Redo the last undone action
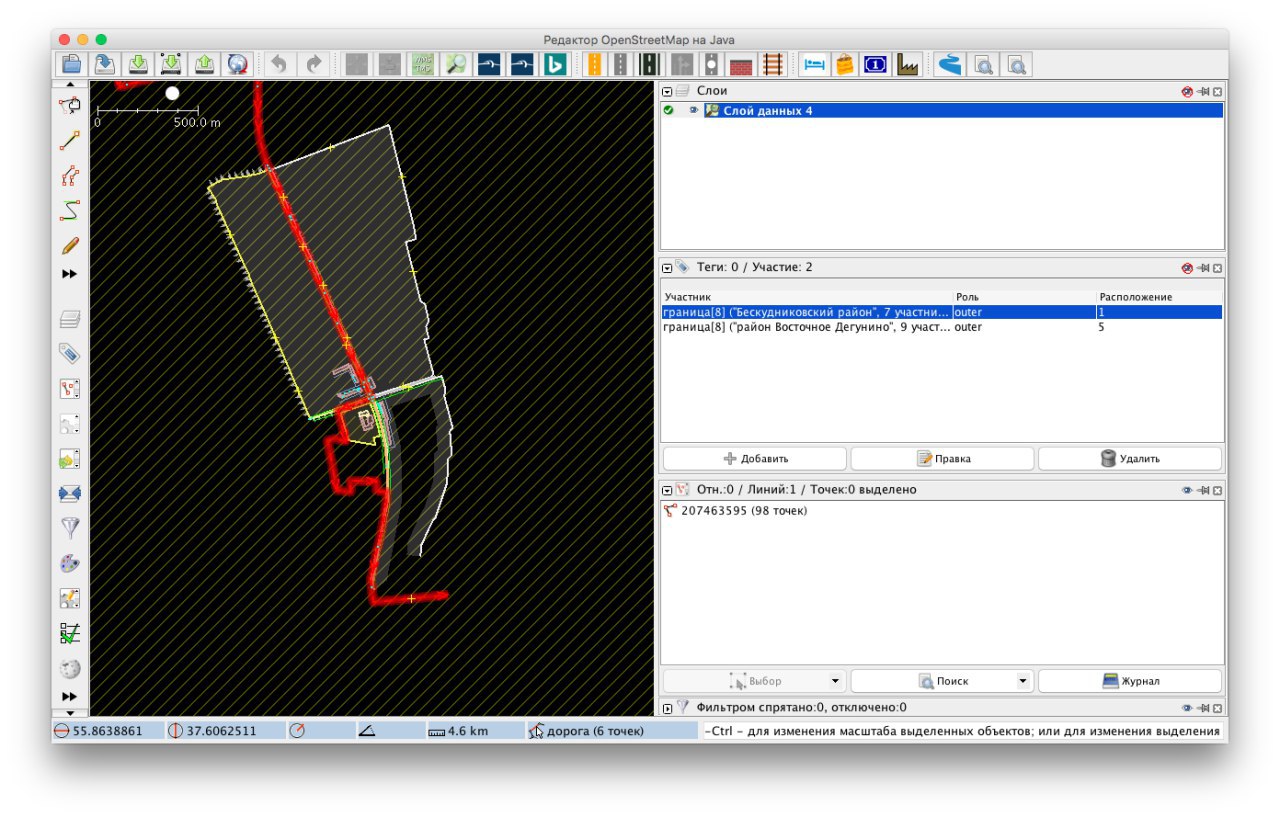The height and width of the screenshot is (817, 1280). pos(313,65)
